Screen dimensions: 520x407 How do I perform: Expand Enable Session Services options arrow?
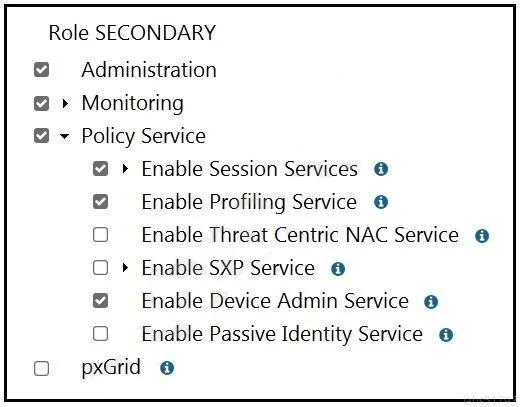point(125,169)
